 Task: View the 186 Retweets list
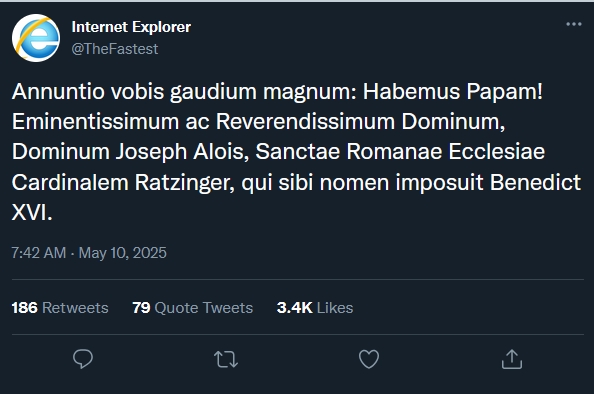pos(60,308)
